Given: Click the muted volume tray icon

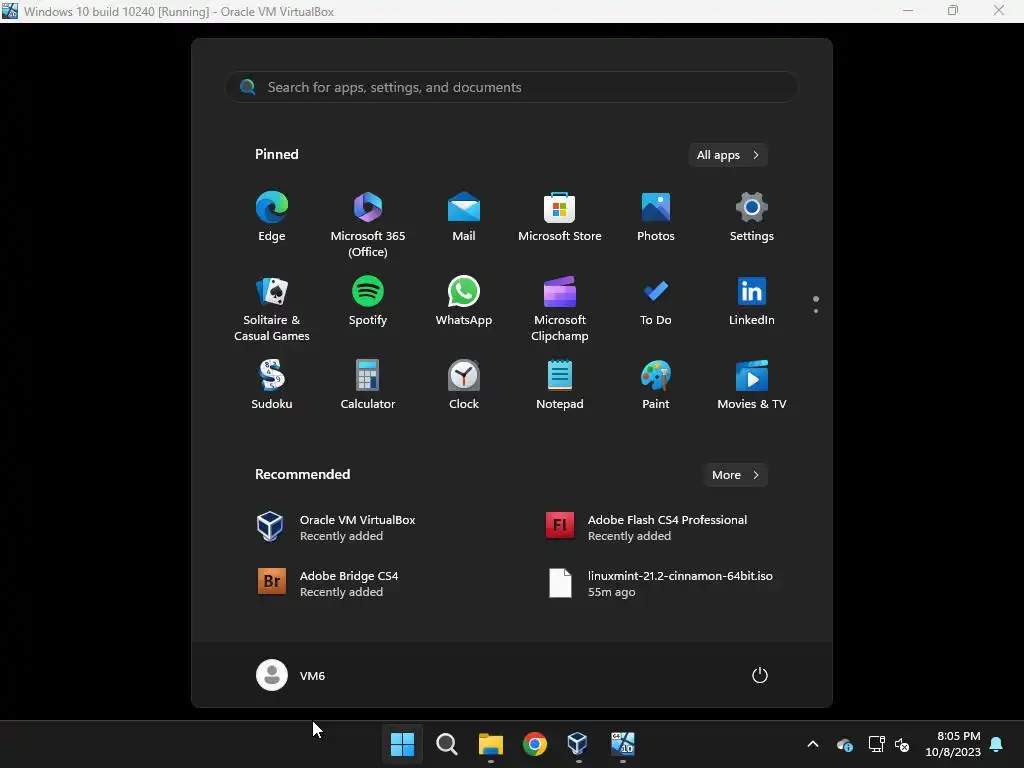Looking at the screenshot, I should tap(903, 744).
